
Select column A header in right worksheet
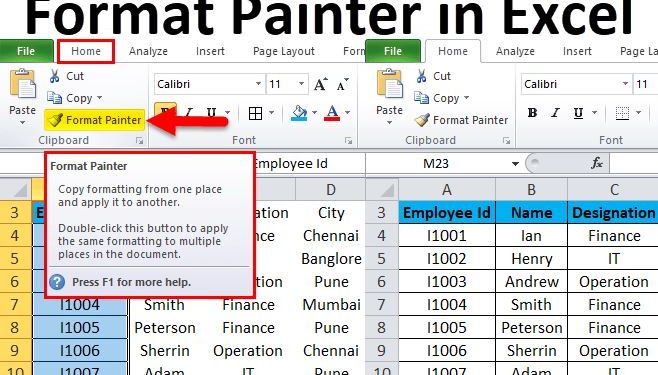coord(446,190)
